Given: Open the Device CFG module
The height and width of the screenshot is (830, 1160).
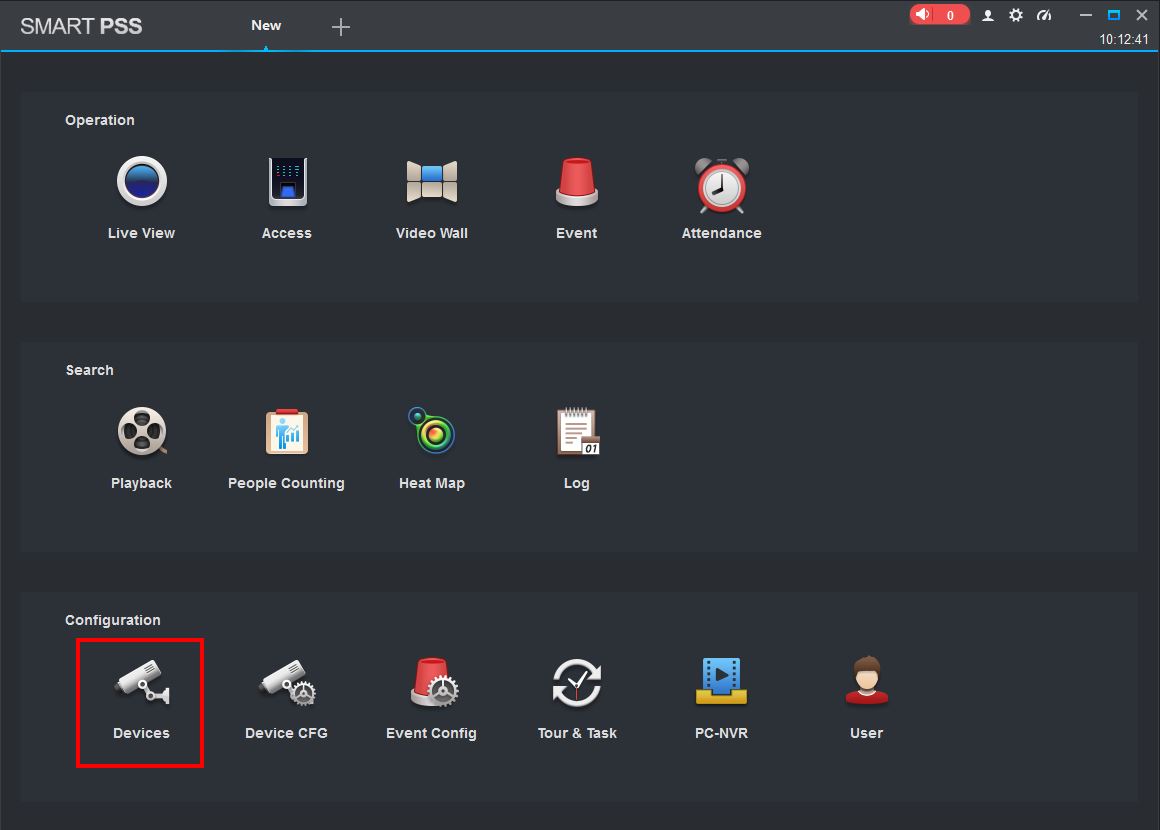Looking at the screenshot, I should (286, 699).
